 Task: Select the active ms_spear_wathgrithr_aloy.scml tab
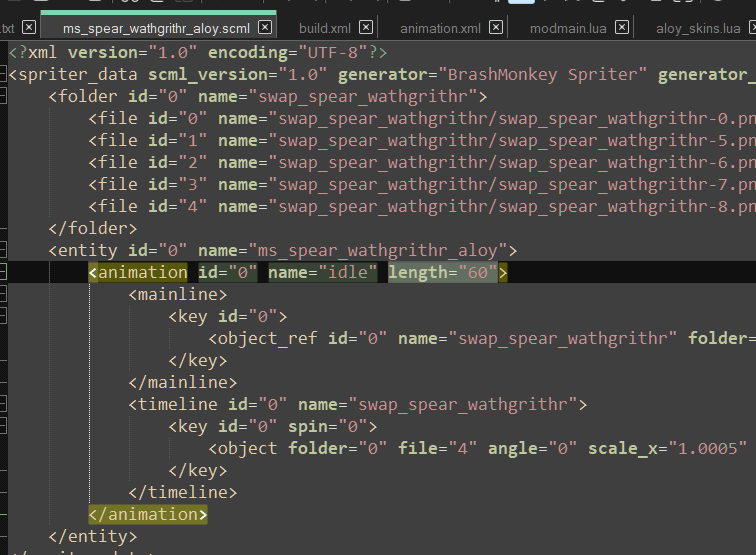(x=155, y=28)
